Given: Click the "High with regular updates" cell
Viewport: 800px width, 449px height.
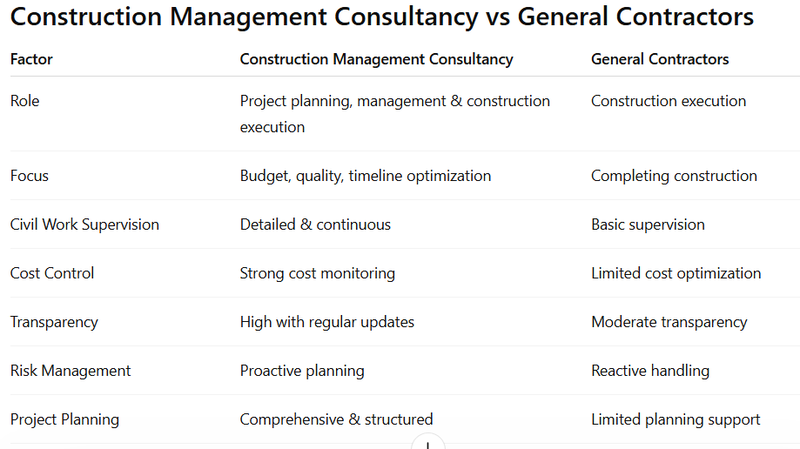Looking at the screenshot, I should [x=327, y=322].
